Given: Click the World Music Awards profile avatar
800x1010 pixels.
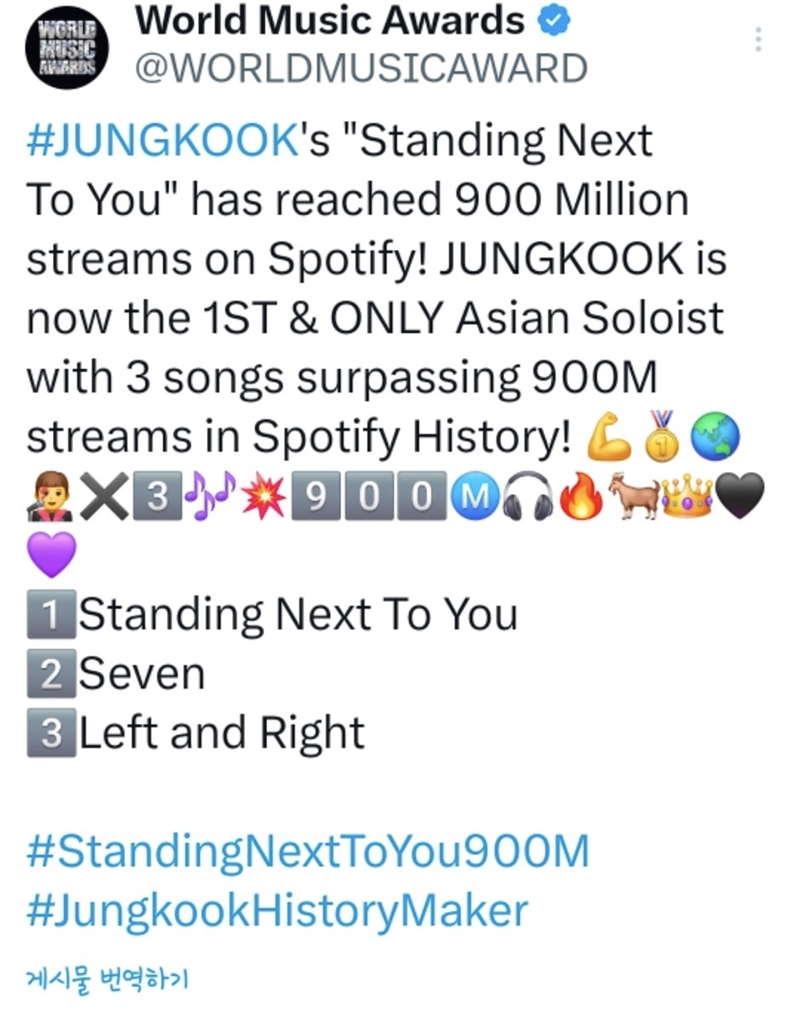Looking at the screenshot, I should (67, 48).
